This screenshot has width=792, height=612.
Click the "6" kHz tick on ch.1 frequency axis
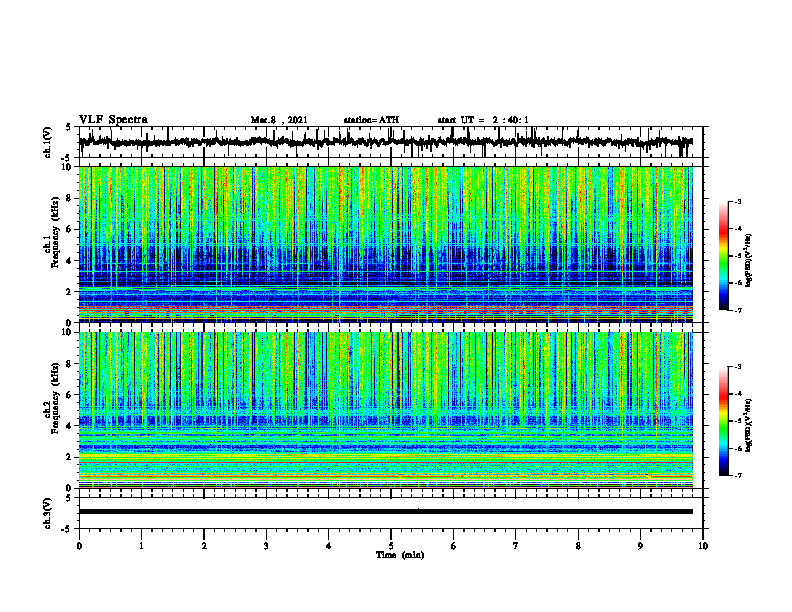pyautogui.click(x=71, y=229)
